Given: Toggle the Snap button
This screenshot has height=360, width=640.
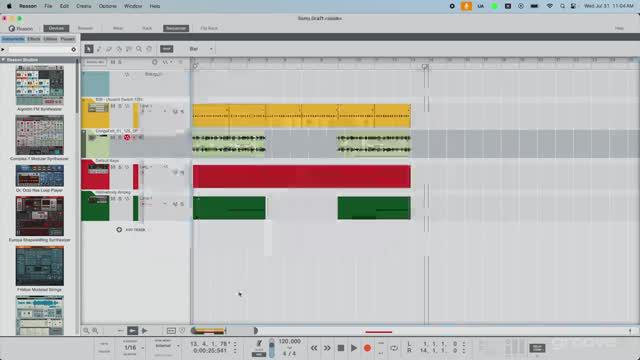Looking at the screenshot, I should point(167,49).
